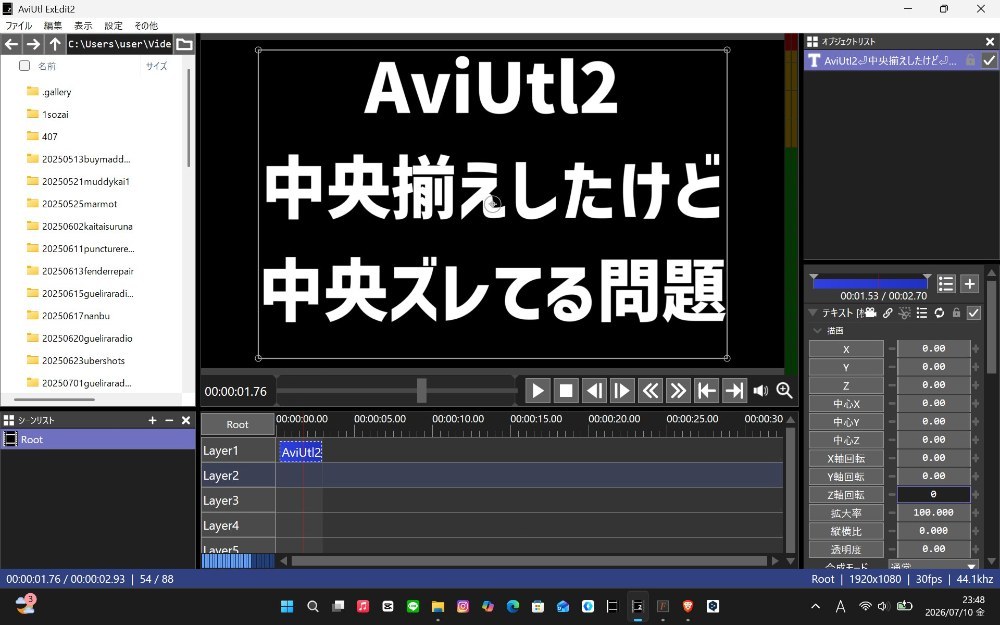Open the ファイル menu

click(x=18, y=26)
